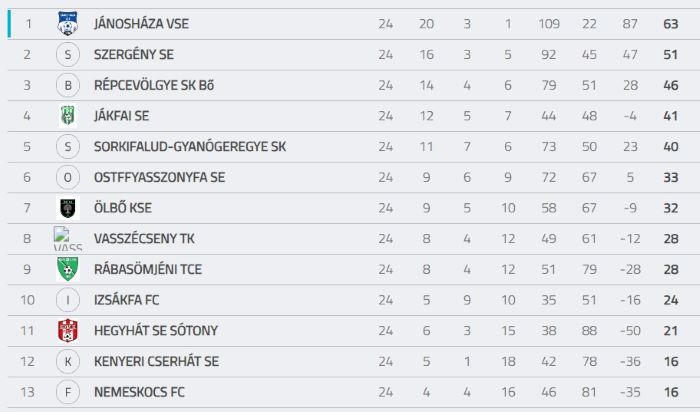Click the broken Vasszécseny TK logo image
Screen dimensions: 700x412
(68, 239)
